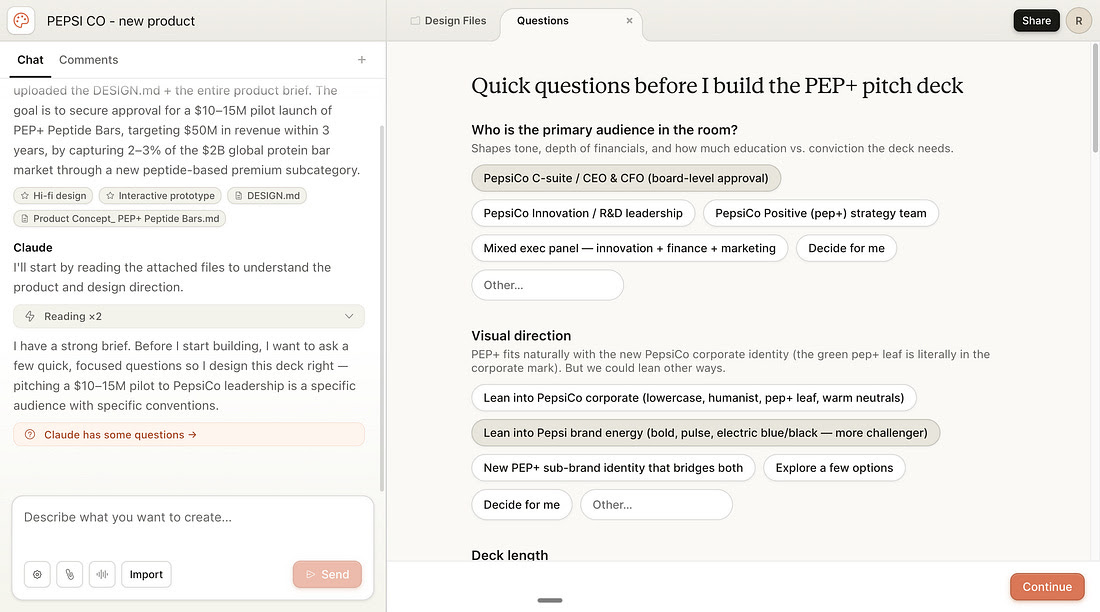Click the bottom panel drag handle
The image size is (1100, 612).
(549, 600)
